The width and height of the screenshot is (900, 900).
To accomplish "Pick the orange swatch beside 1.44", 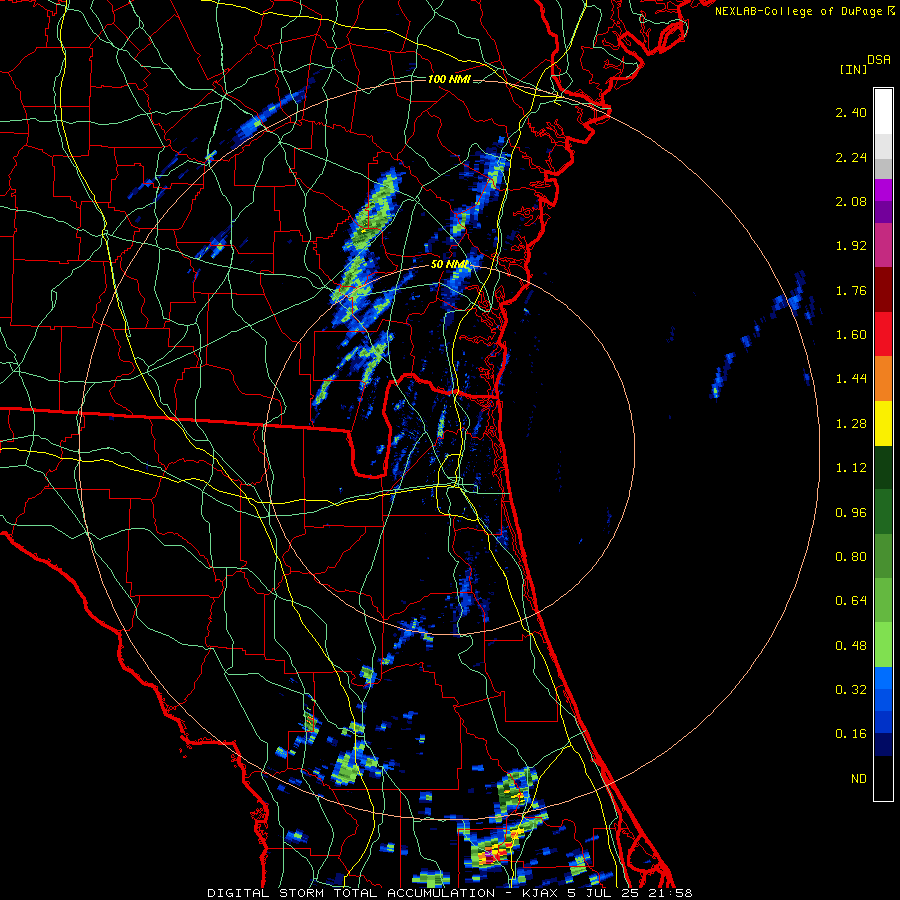I will 883,379.
